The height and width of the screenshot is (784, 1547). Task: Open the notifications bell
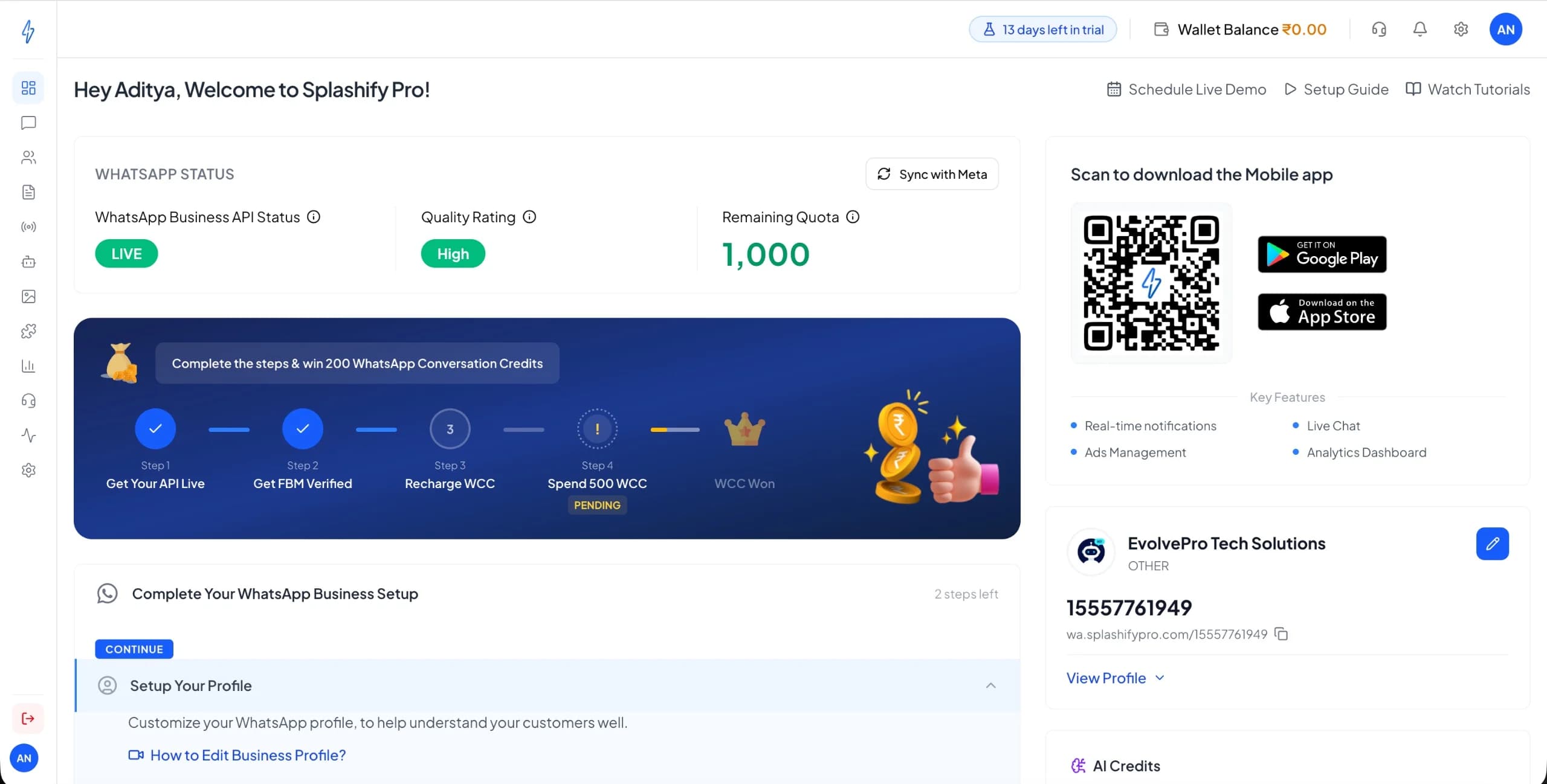1419,28
